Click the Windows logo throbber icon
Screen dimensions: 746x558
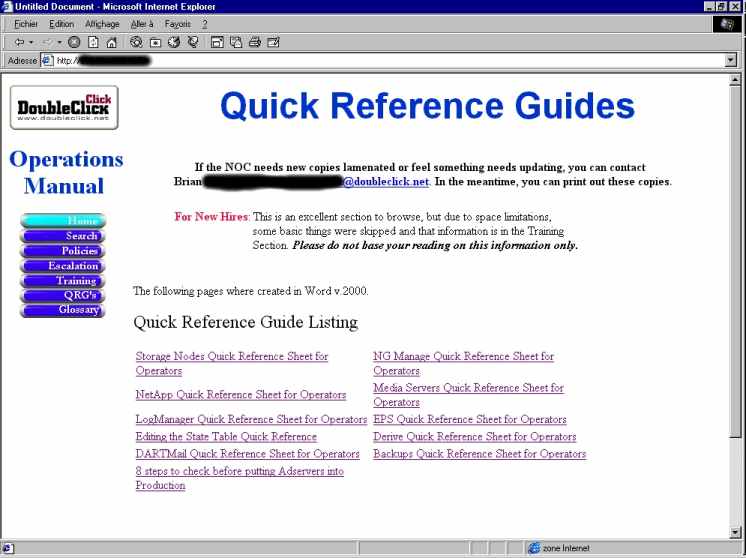coord(727,24)
